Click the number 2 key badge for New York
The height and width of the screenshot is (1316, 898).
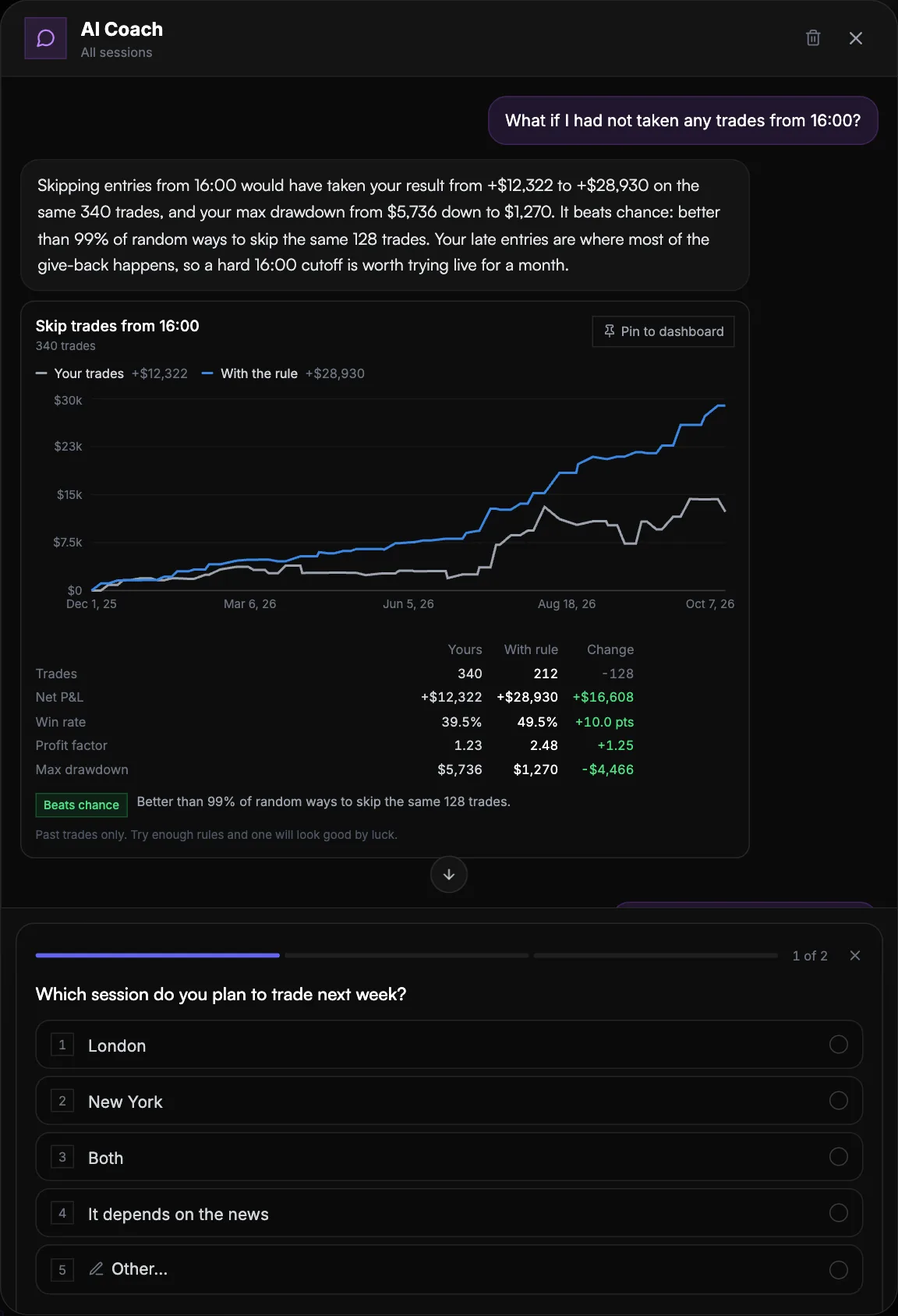click(x=62, y=1101)
